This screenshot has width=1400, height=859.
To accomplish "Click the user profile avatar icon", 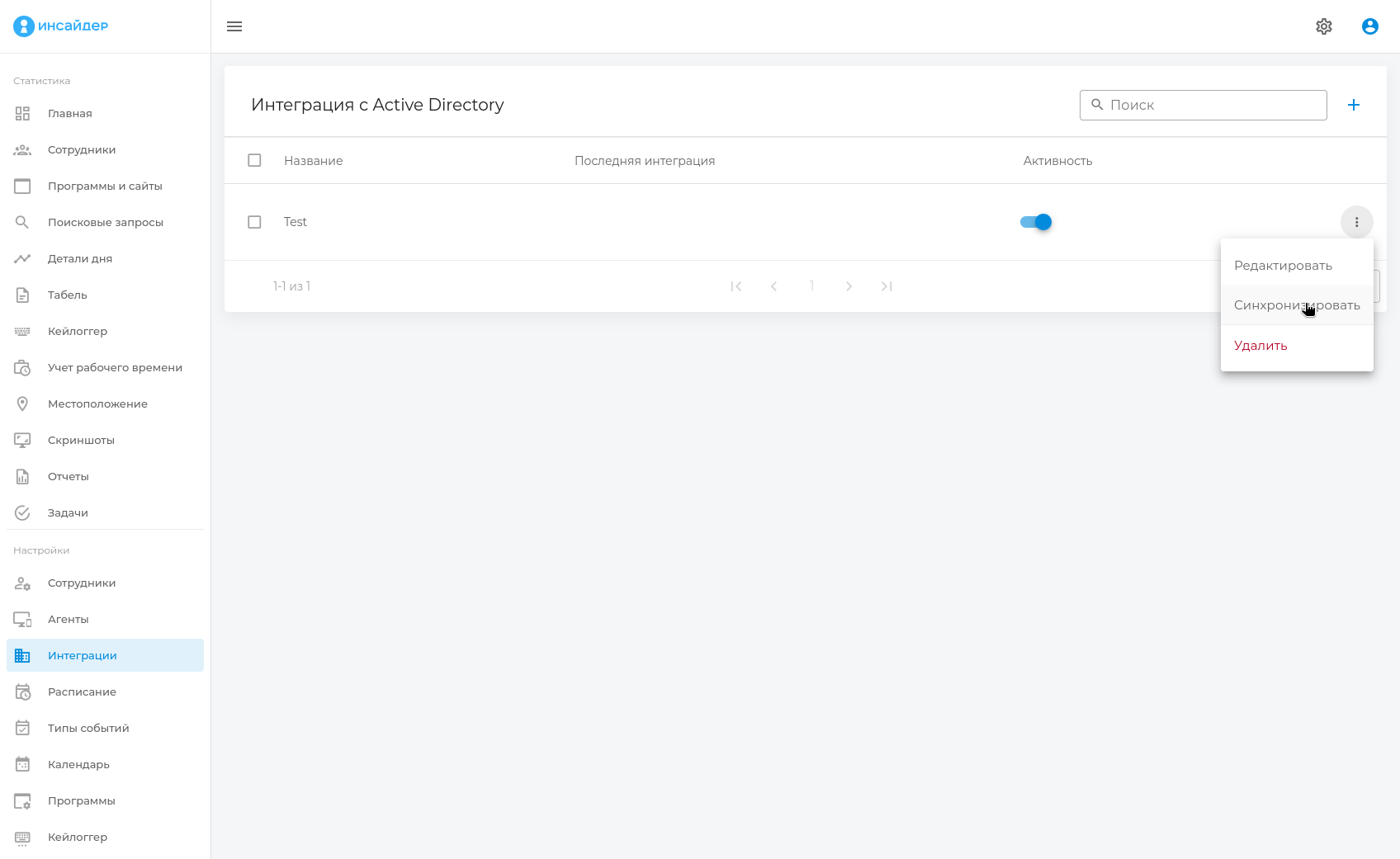I will (1369, 26).
